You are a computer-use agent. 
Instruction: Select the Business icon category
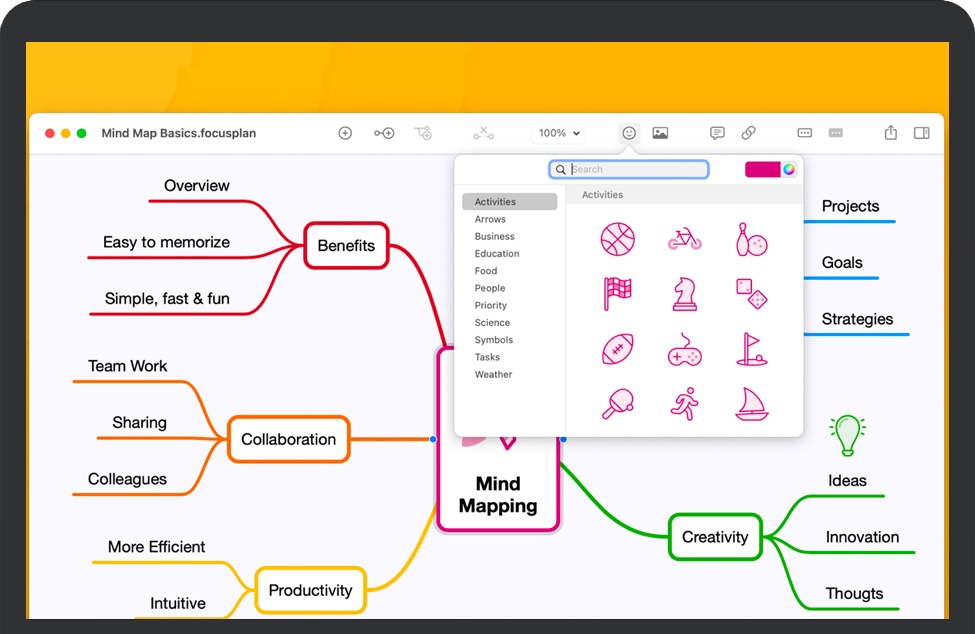(495, 237)
